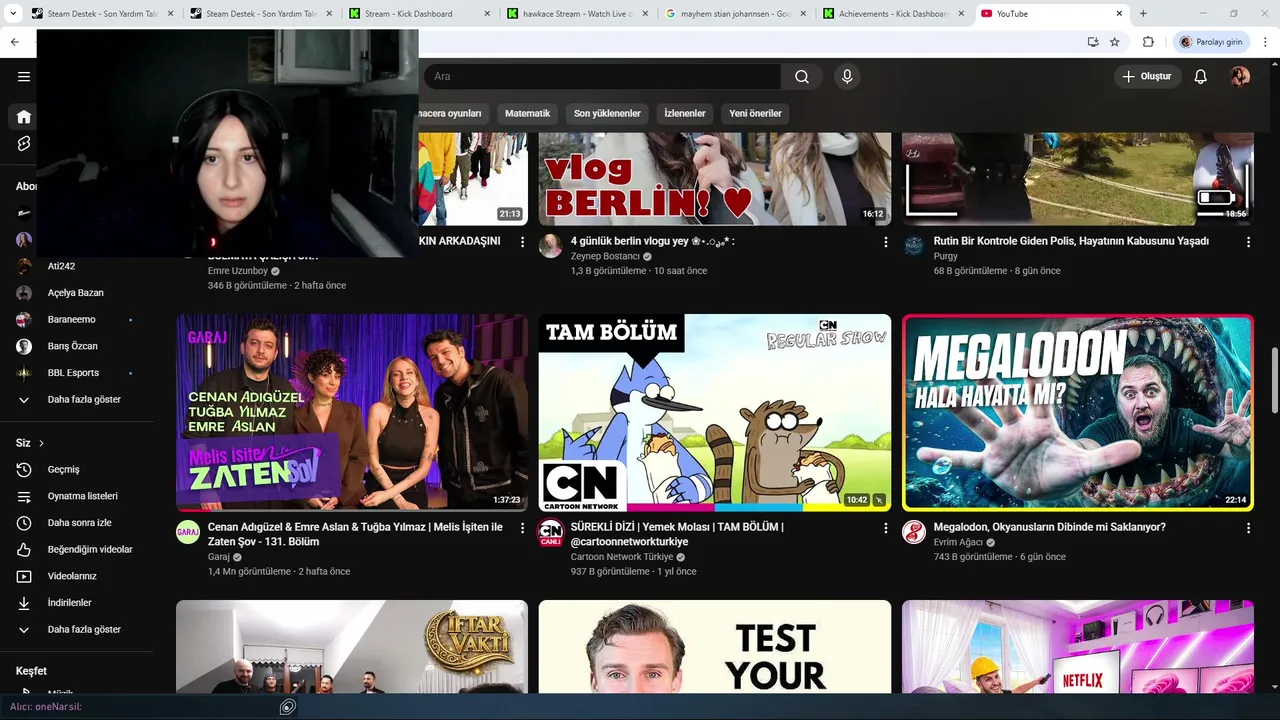
Task: Open title Megalodon, Okyanusların Dibinde mi Saklanıyor?
Action: [1049, 527]
